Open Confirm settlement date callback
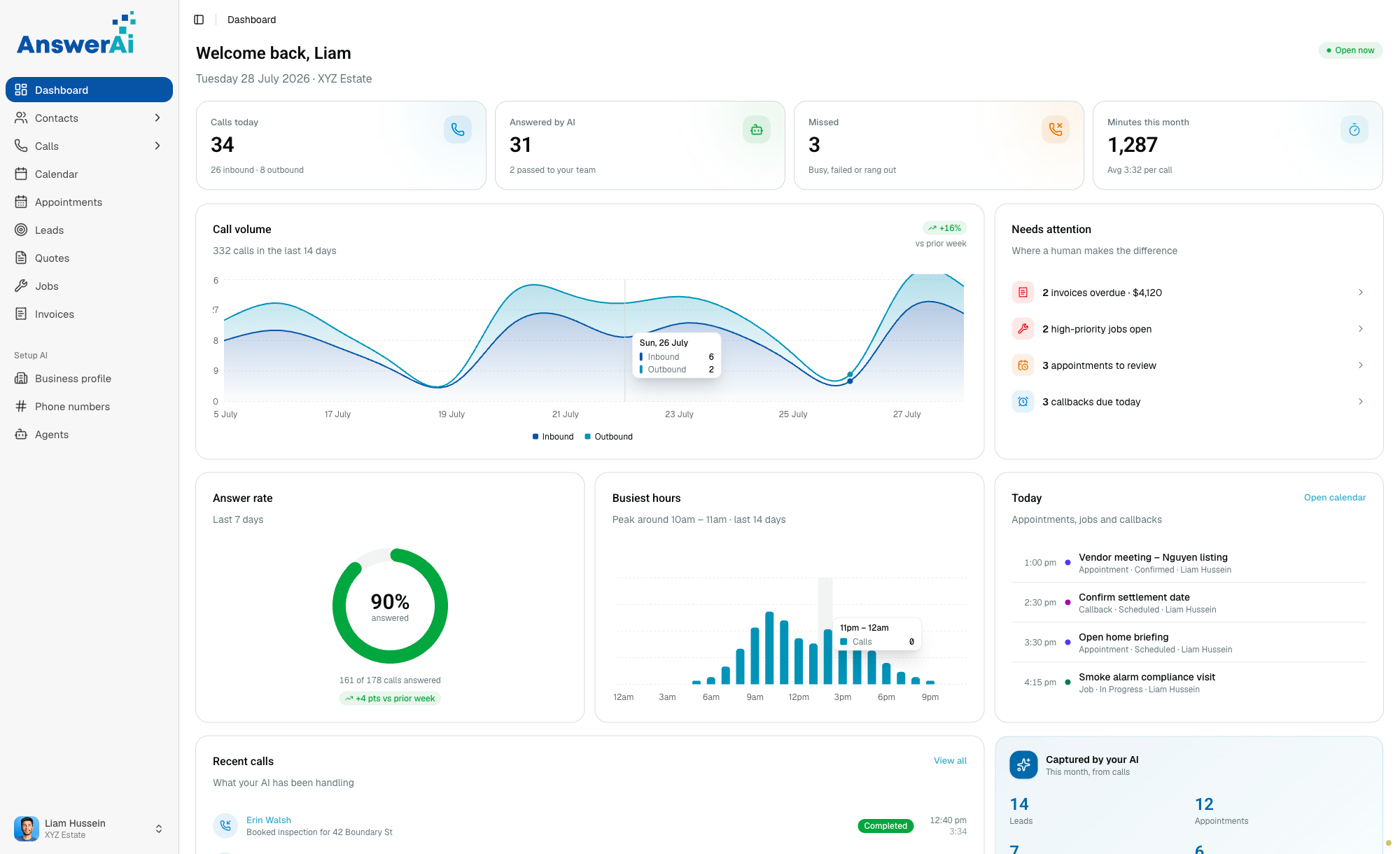The image size is (1400, 854). point(1189,603)
